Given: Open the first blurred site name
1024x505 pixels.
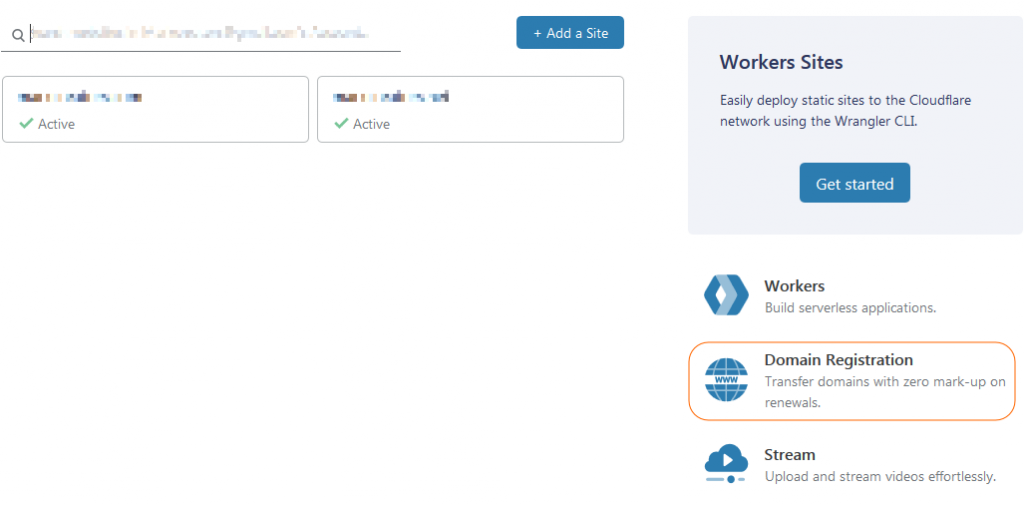Looking at the screenshot, I should [80, 98].
